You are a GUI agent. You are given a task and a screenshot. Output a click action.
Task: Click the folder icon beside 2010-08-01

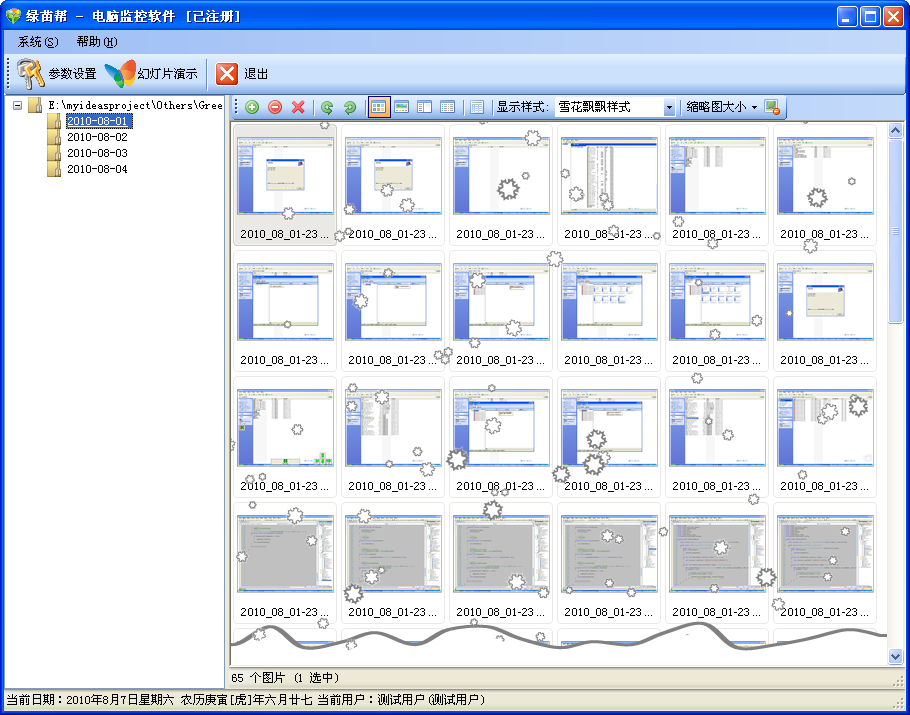tap(55, 121)
